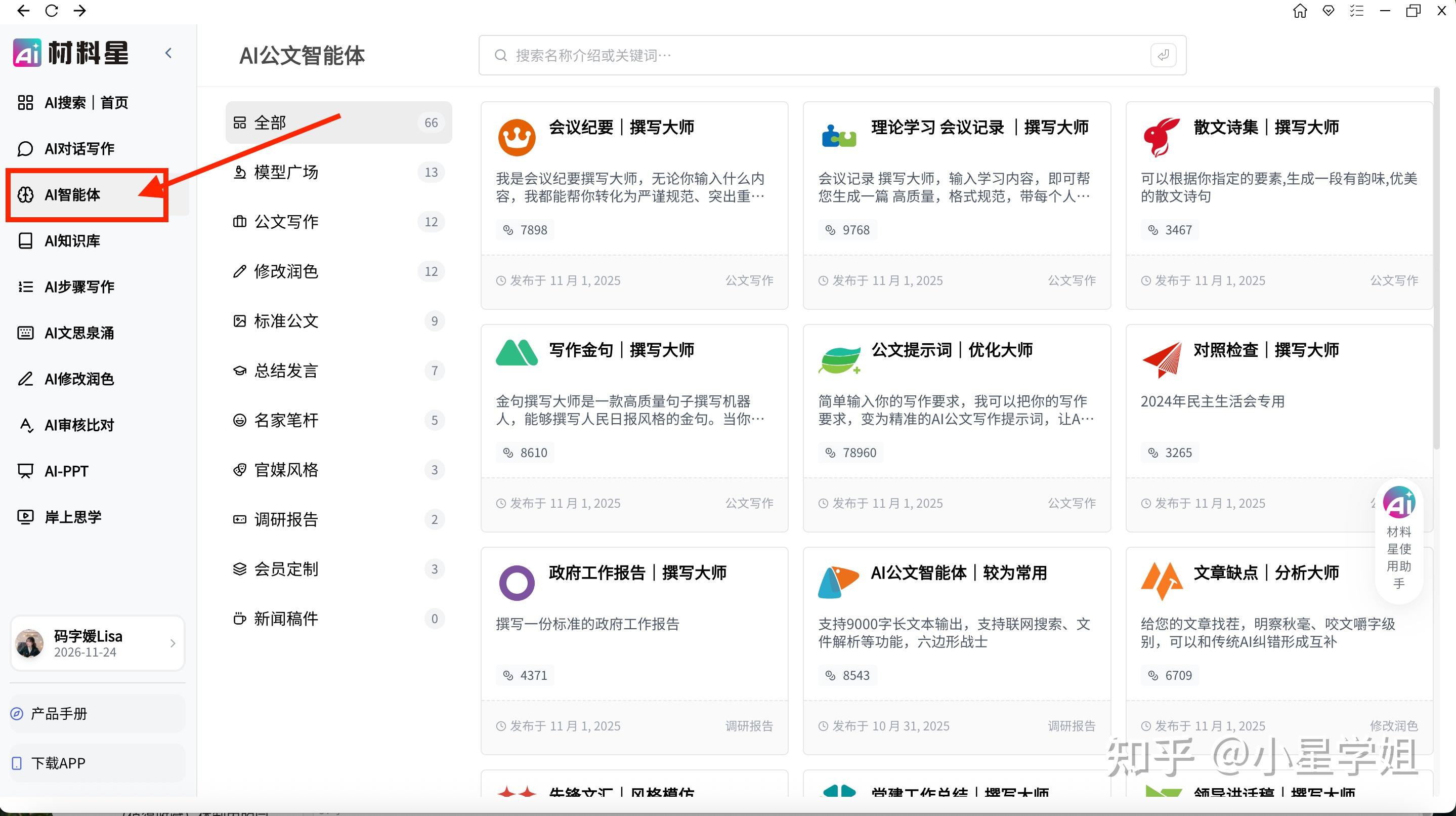
Task: Click the 文章缺点 orange icon
Action: click(1162, 581)
